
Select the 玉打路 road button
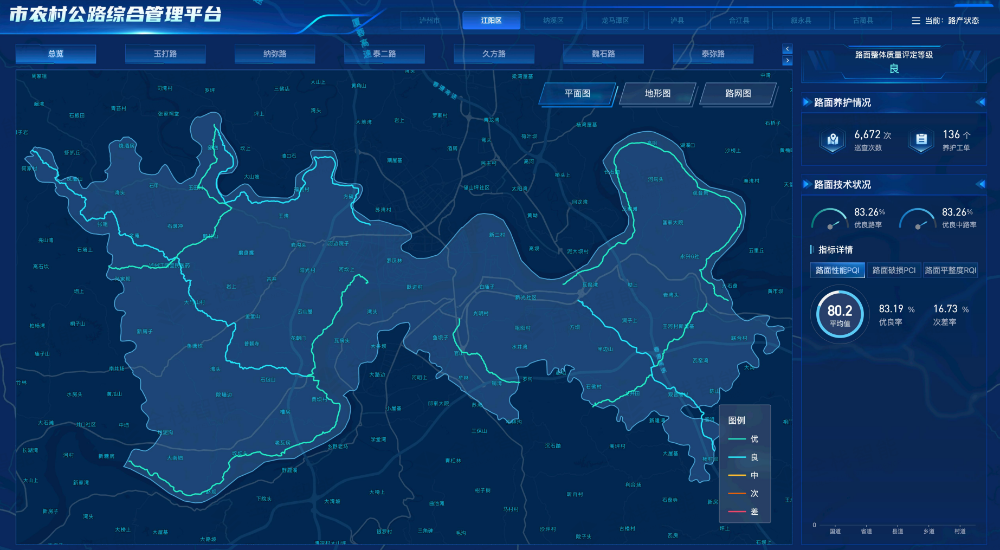tap(165, 54)
